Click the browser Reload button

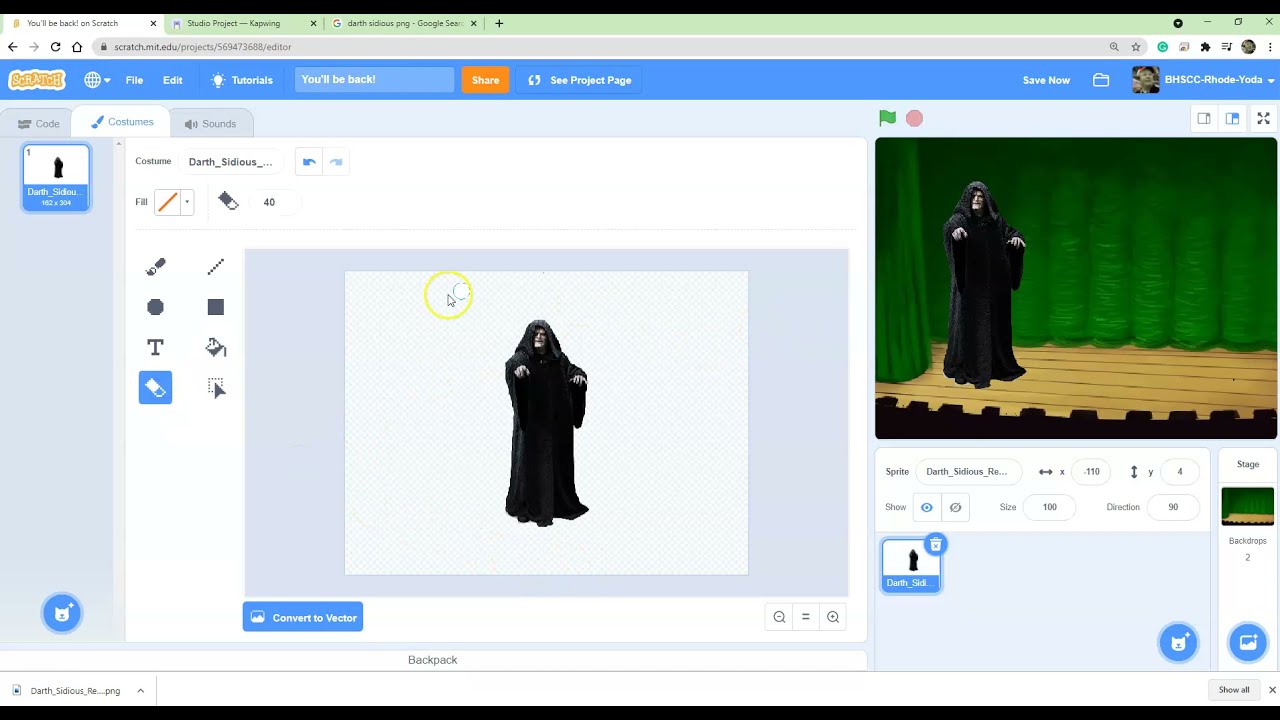(55, 47)
